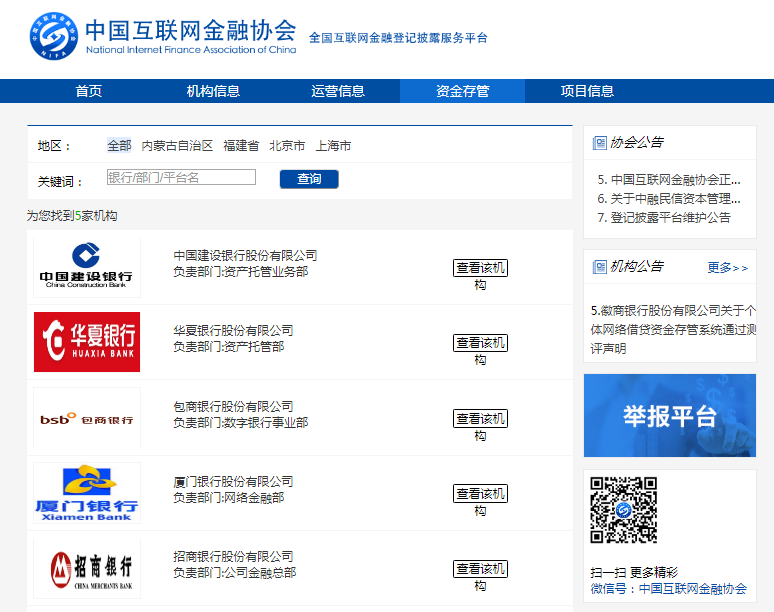Click the China Construction Bank logo
Screen dimensions: 774x612
pyautogui.click(x=87, y=267)
